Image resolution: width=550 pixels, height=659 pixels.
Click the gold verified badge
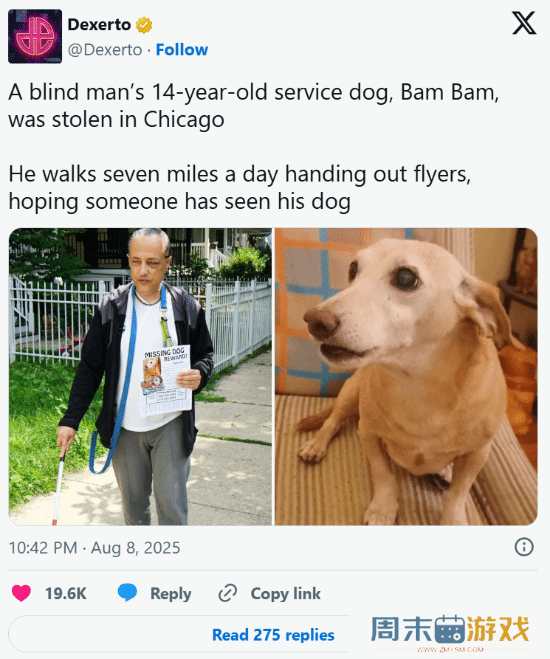click(144, 25)
